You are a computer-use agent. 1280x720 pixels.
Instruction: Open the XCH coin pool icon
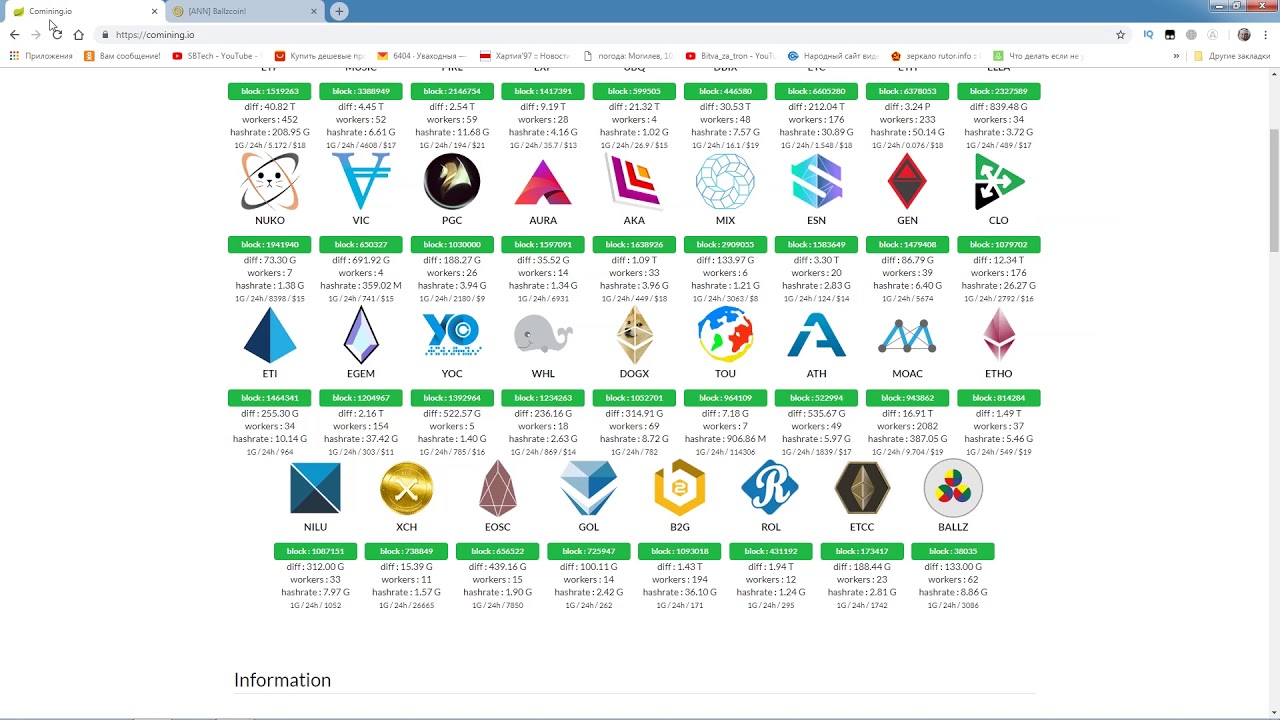point(406,488)
